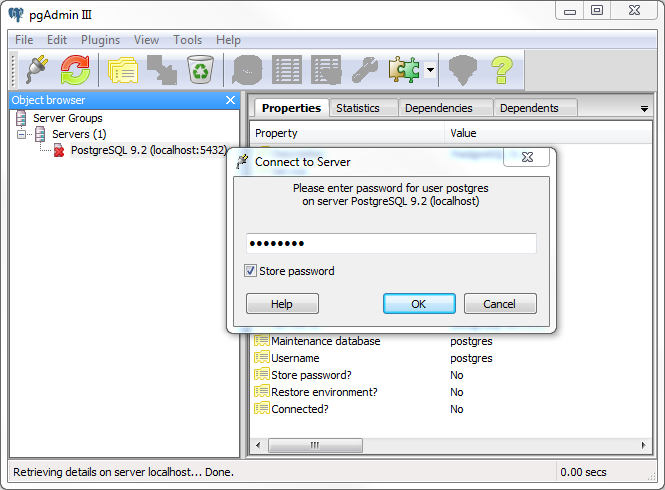Select PostgreSQL 9.2 server in tree

point(148,150)
